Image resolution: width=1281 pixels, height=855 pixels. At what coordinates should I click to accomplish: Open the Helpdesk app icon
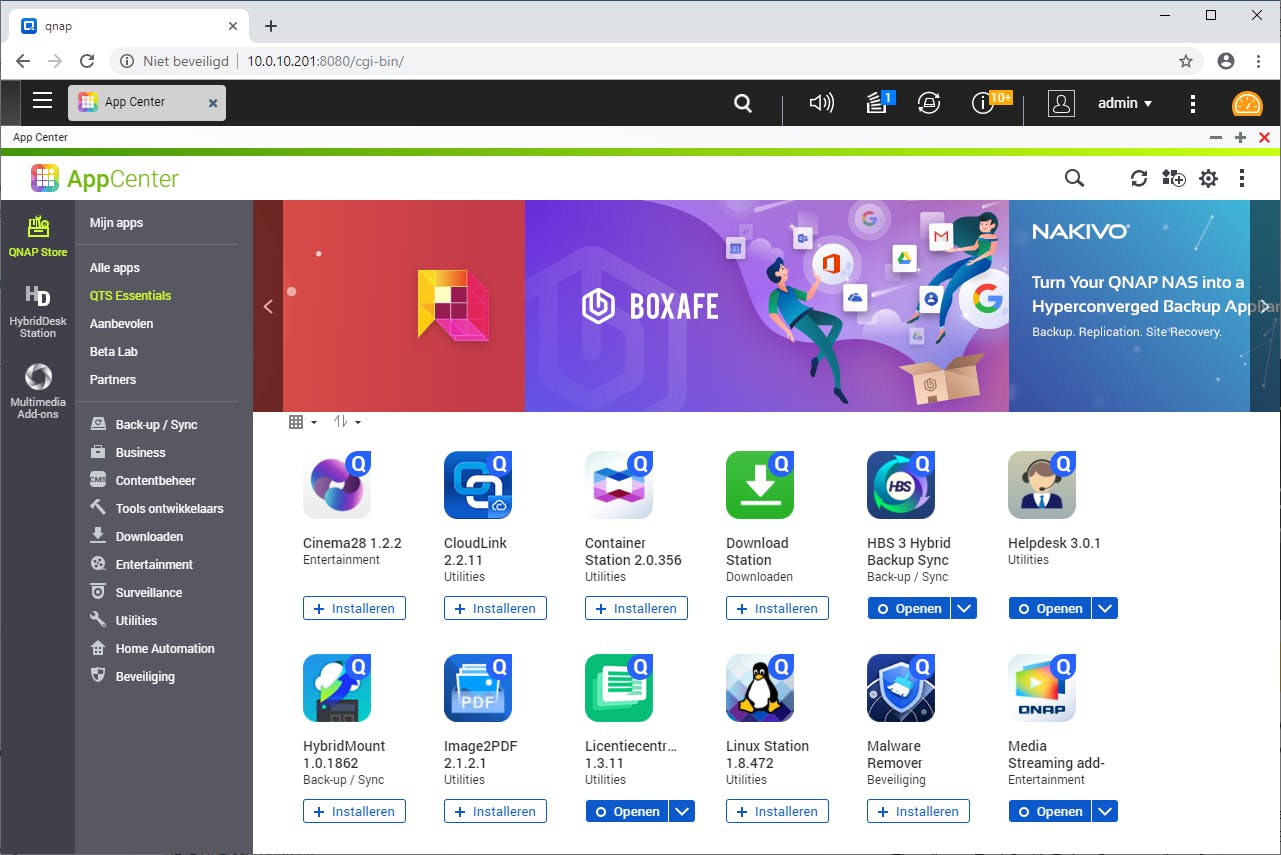tap(1042, 485)
